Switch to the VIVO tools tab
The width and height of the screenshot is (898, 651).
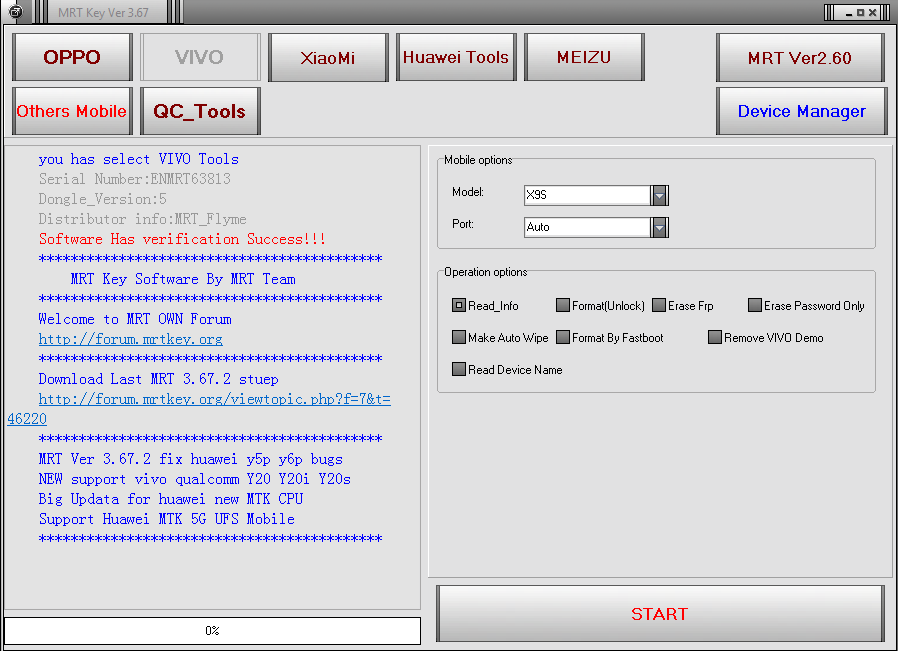pyautogui.click(x=200, y=57)
